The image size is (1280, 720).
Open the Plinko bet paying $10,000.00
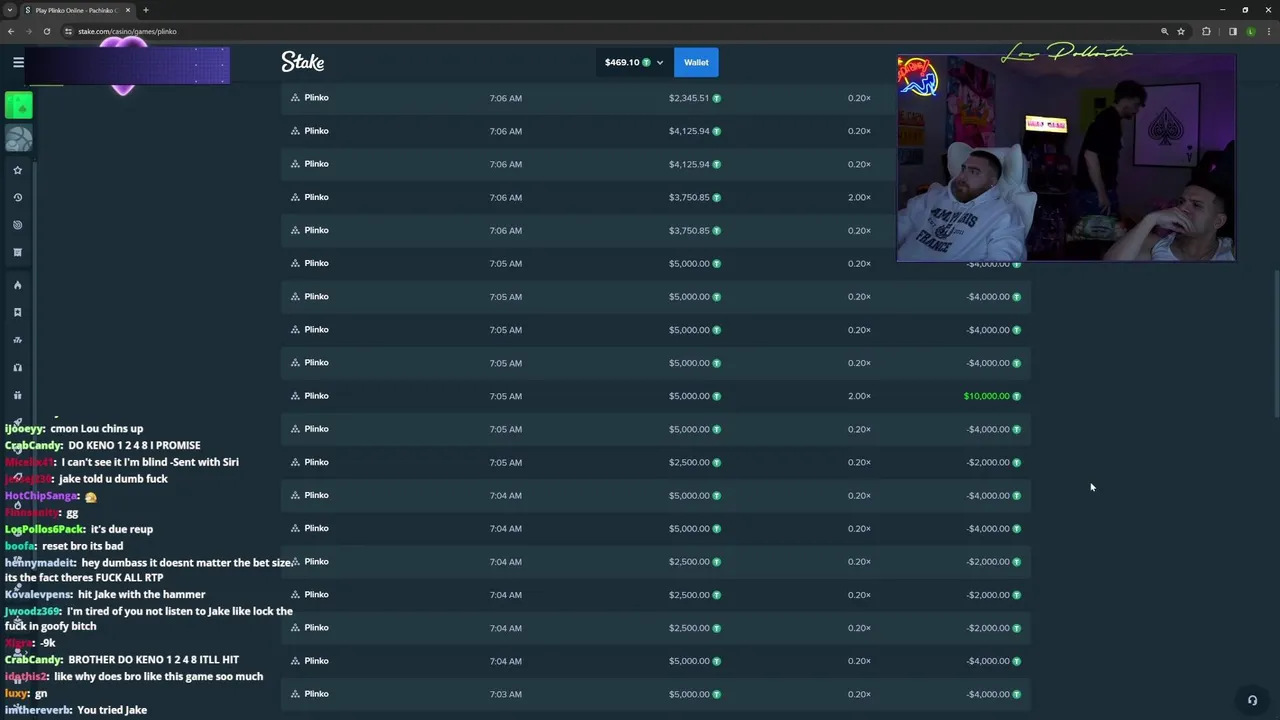(x=655, y=396)
